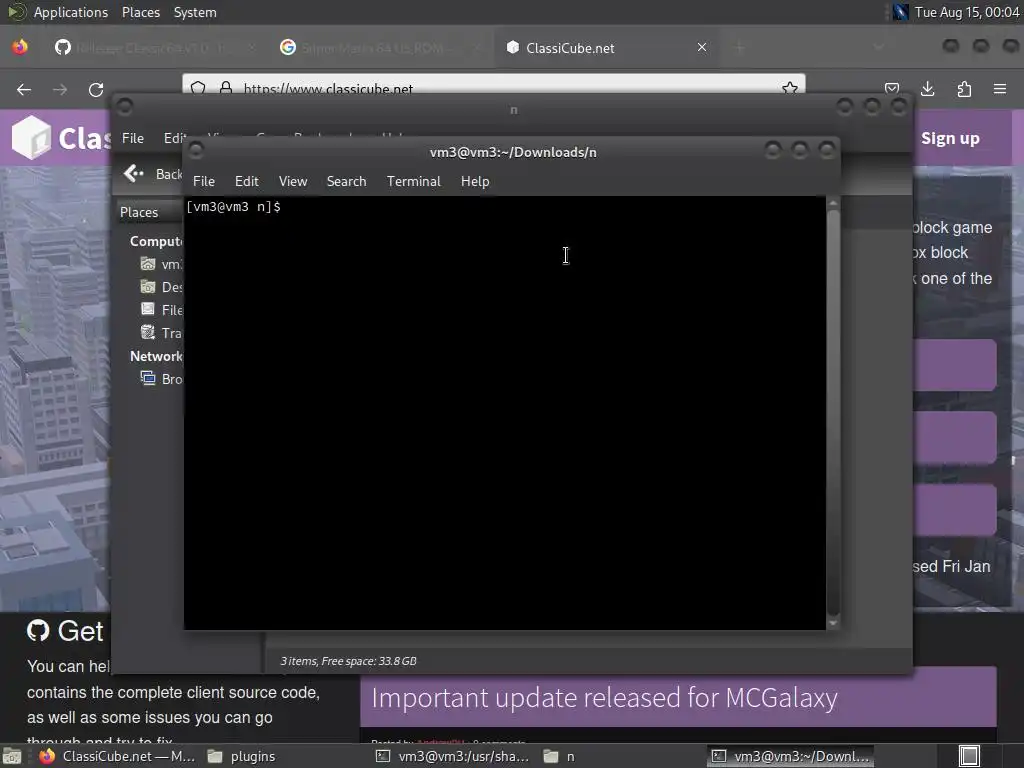This screenshot has width=1024, height=768.
Task: Open the Terminal menu in terminal window
Action: tap(413, 182)
